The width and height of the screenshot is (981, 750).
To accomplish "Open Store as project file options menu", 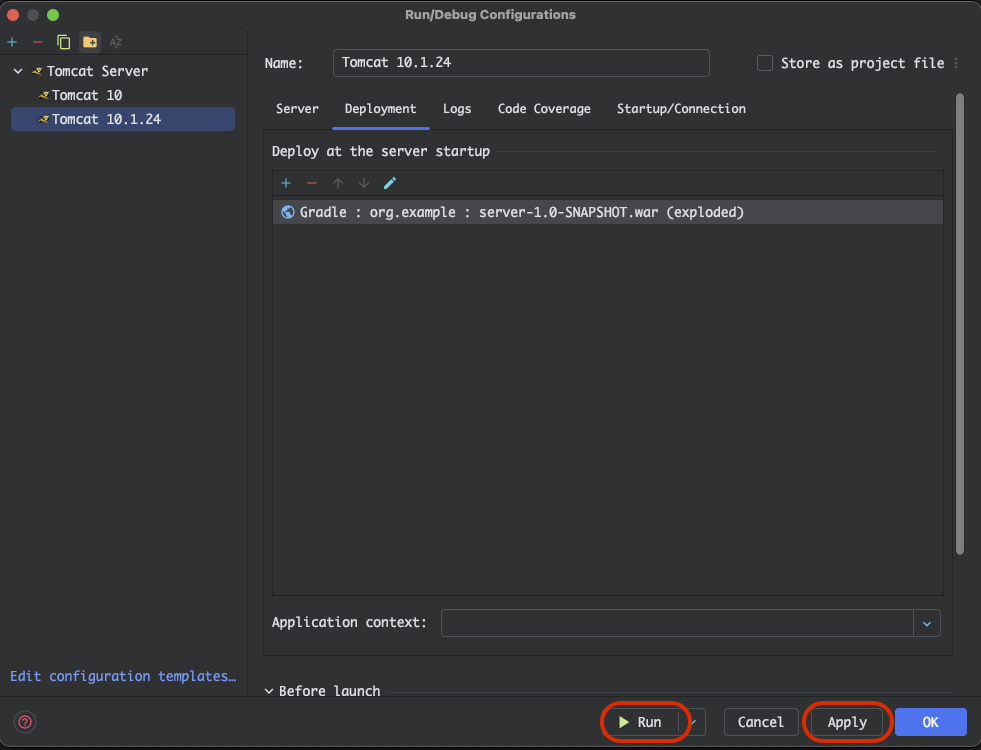I will point(956,63).
